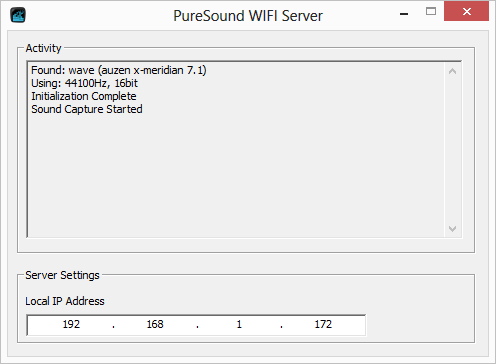The image size is (496, 364).
Task: Click the 'Server Settings' group label
Action: coord(62,275)
